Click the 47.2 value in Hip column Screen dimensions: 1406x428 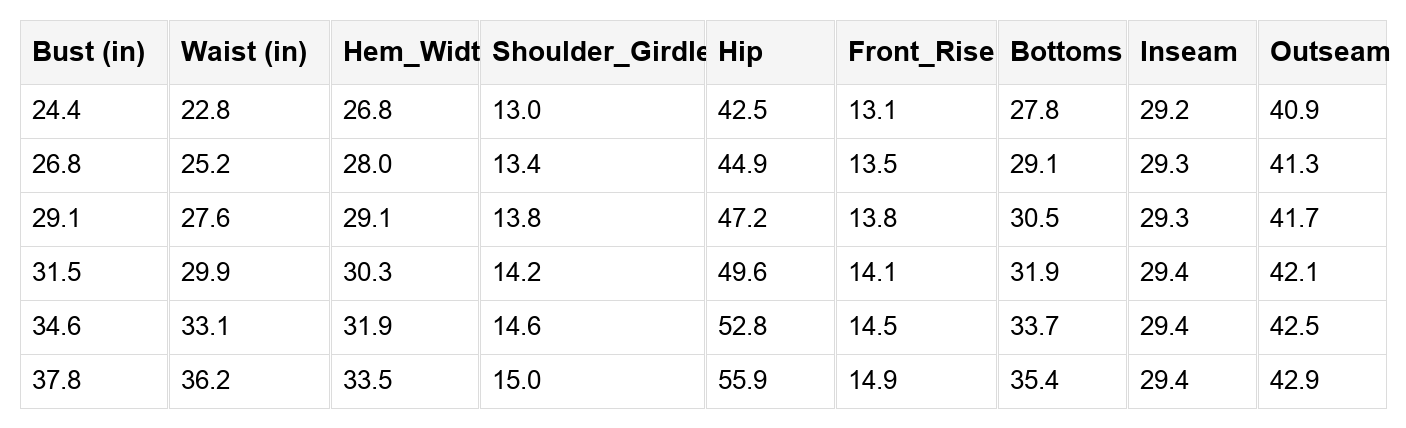pos(742,219)
